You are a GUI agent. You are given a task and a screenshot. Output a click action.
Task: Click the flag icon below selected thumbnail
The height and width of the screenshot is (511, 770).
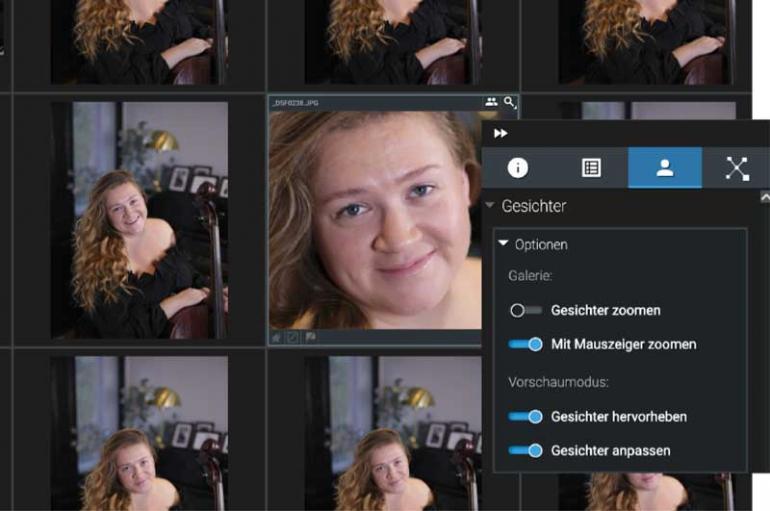(x=311, y=338)
